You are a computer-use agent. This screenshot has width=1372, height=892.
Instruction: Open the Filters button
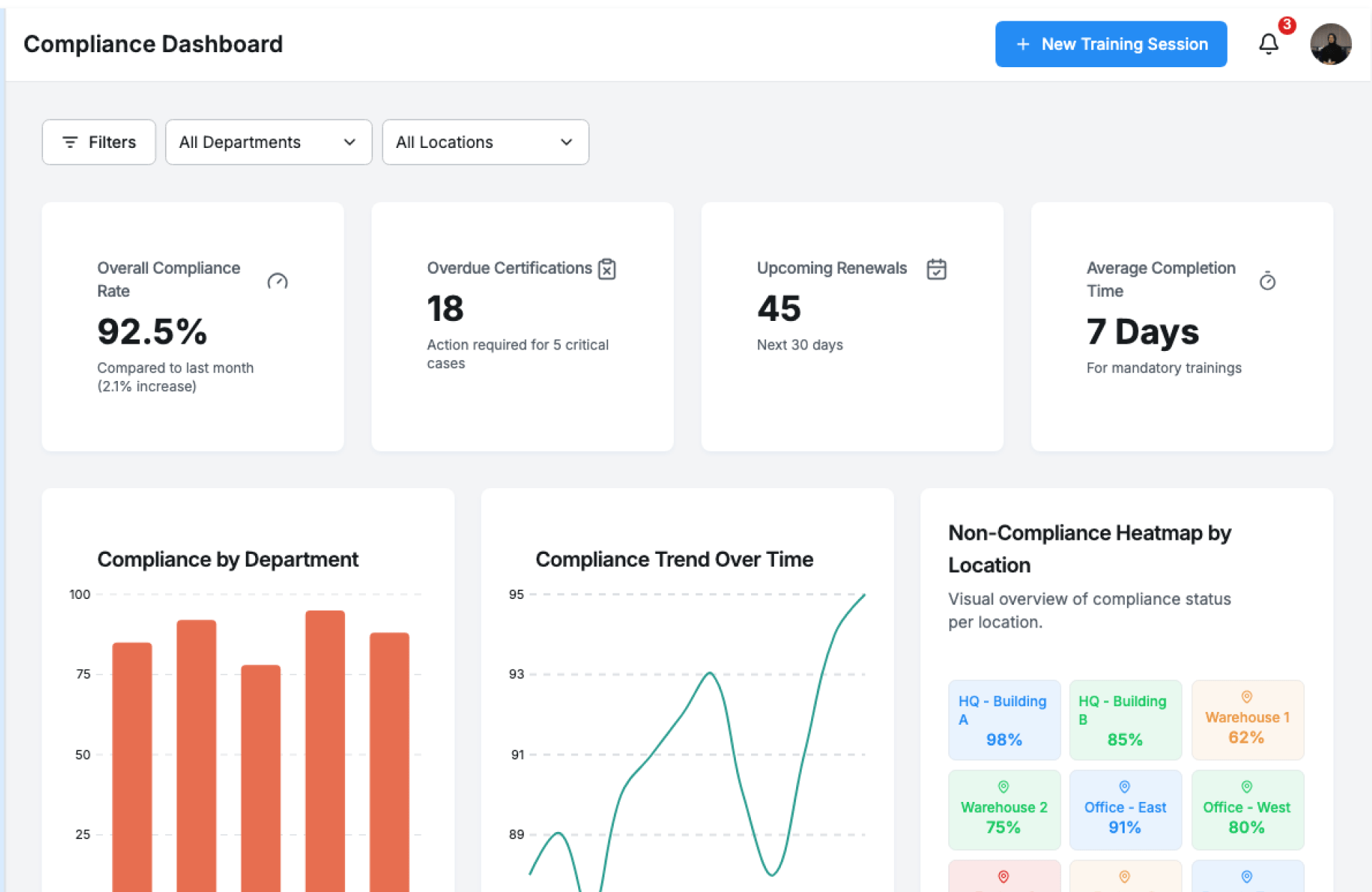pos(99,142)
